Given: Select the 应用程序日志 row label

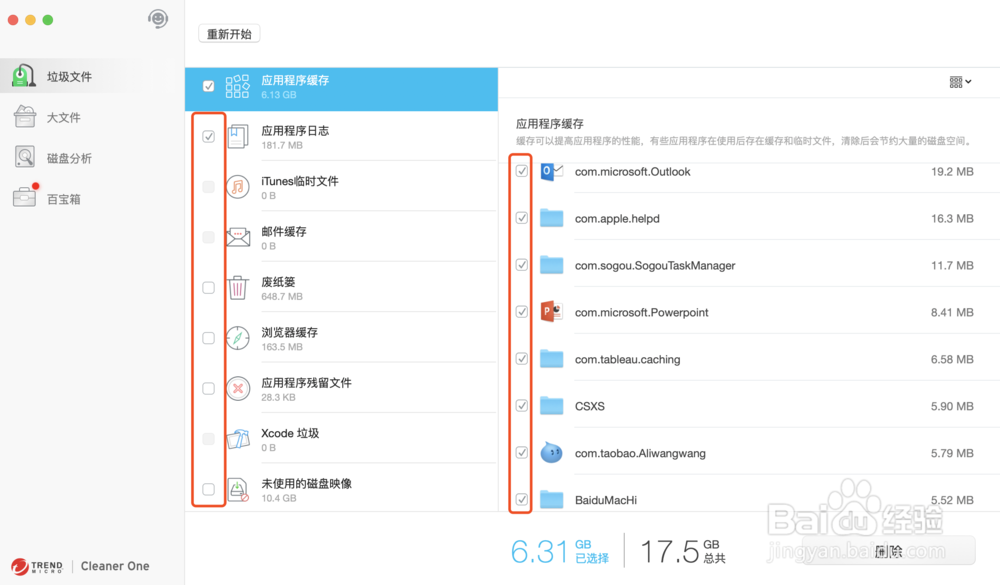Looking at the screenshot, I should point(295,131).
